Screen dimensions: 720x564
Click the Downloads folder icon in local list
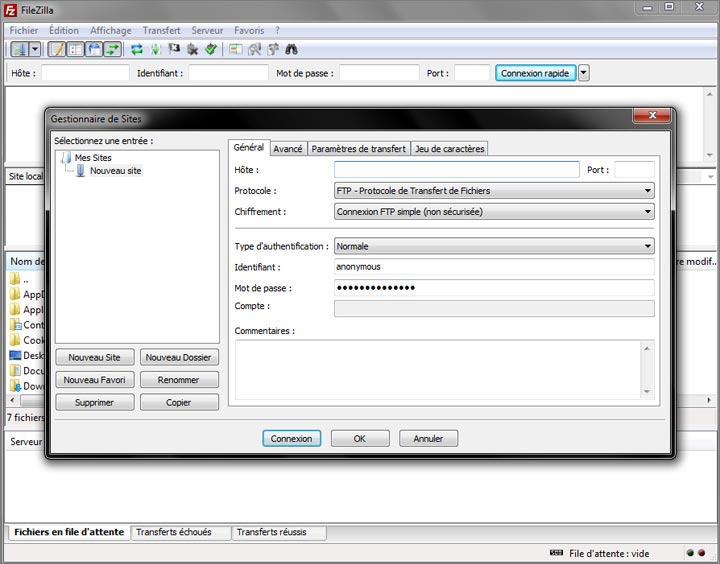click(x=15, y=386)
